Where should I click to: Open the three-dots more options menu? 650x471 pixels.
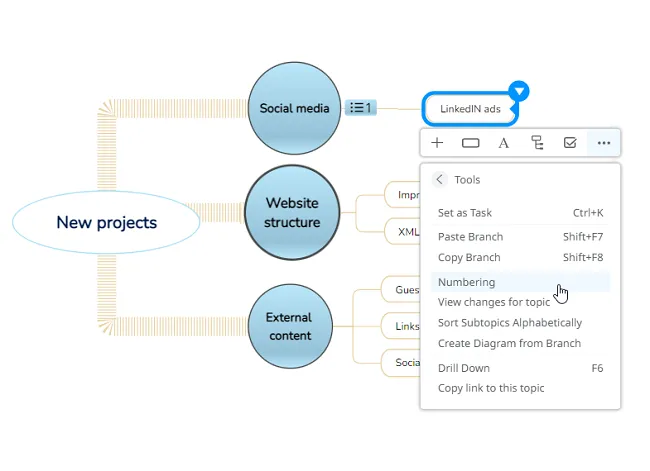pyautogui.click(x=603, y=143)
